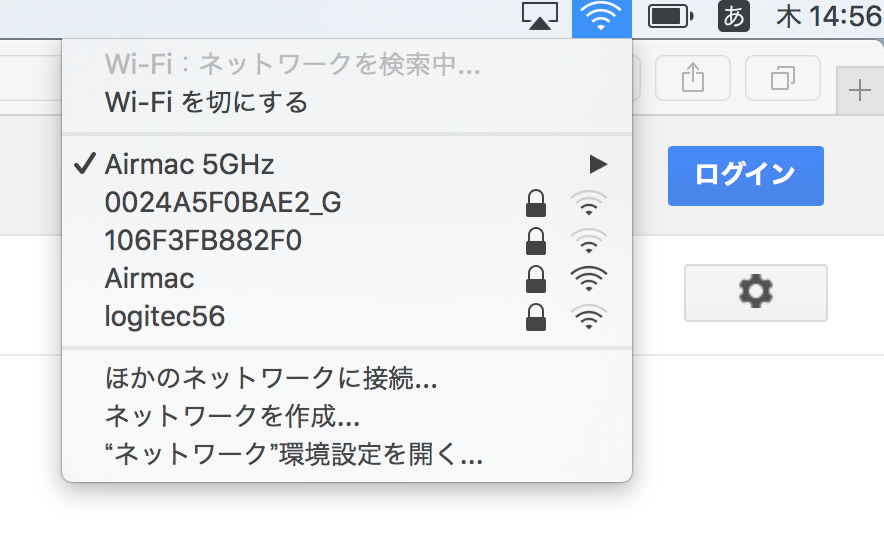Open ほかのネットワークに接続… option

click(x=347, y=378)
